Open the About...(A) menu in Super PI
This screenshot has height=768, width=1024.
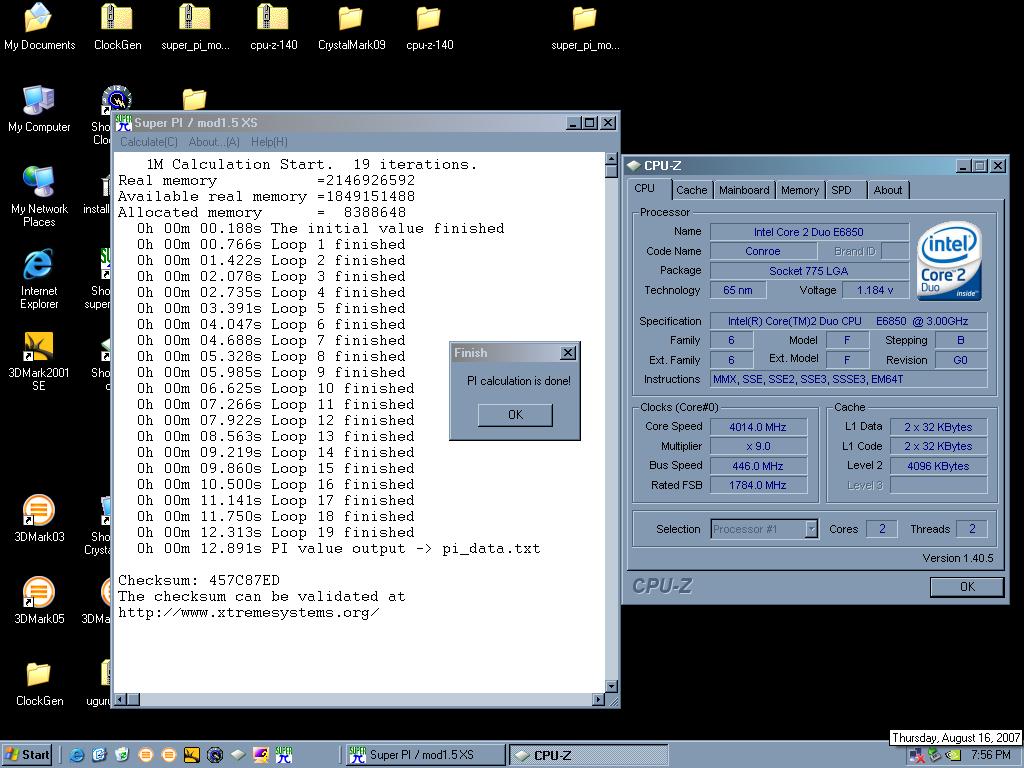[214, 142]
